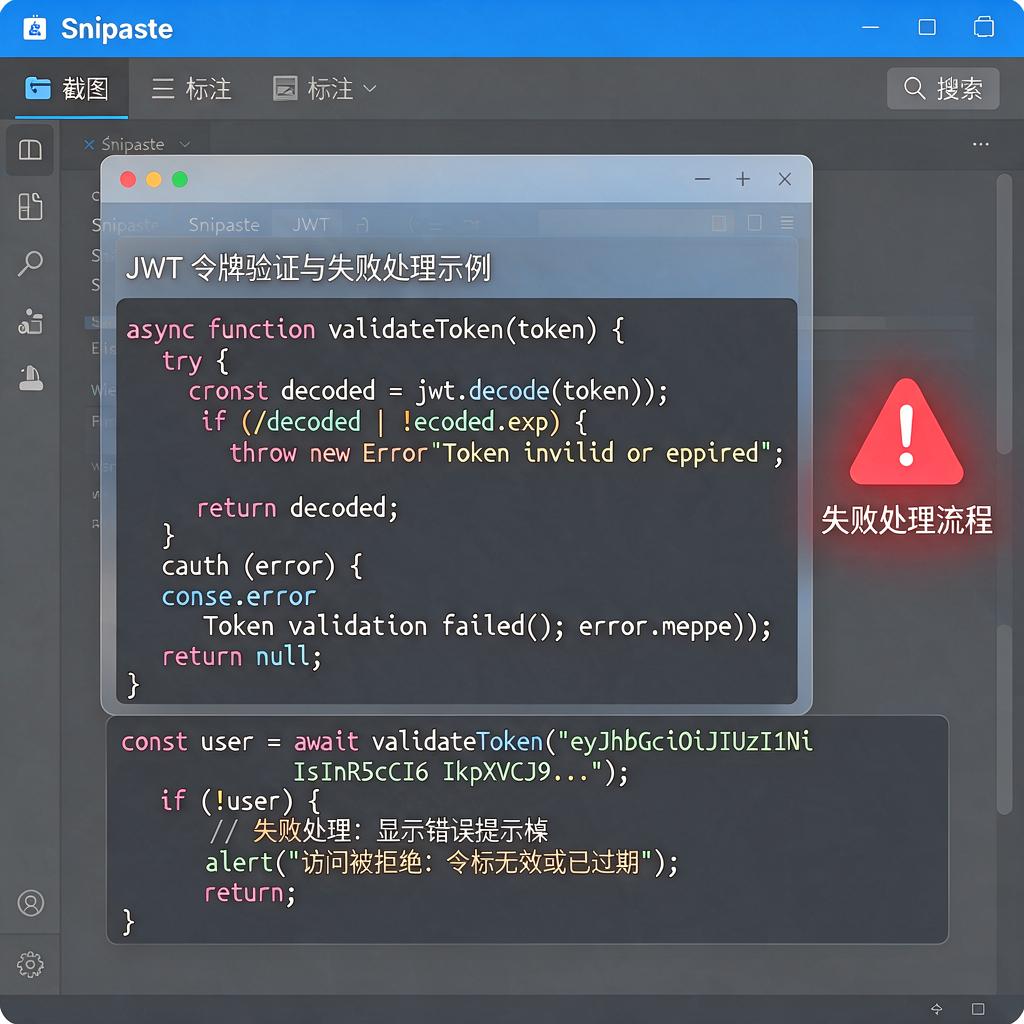Click the yellow minimize dot of floating window
The height and width of the screenshot is (1024, 1024).
point(153,180)
